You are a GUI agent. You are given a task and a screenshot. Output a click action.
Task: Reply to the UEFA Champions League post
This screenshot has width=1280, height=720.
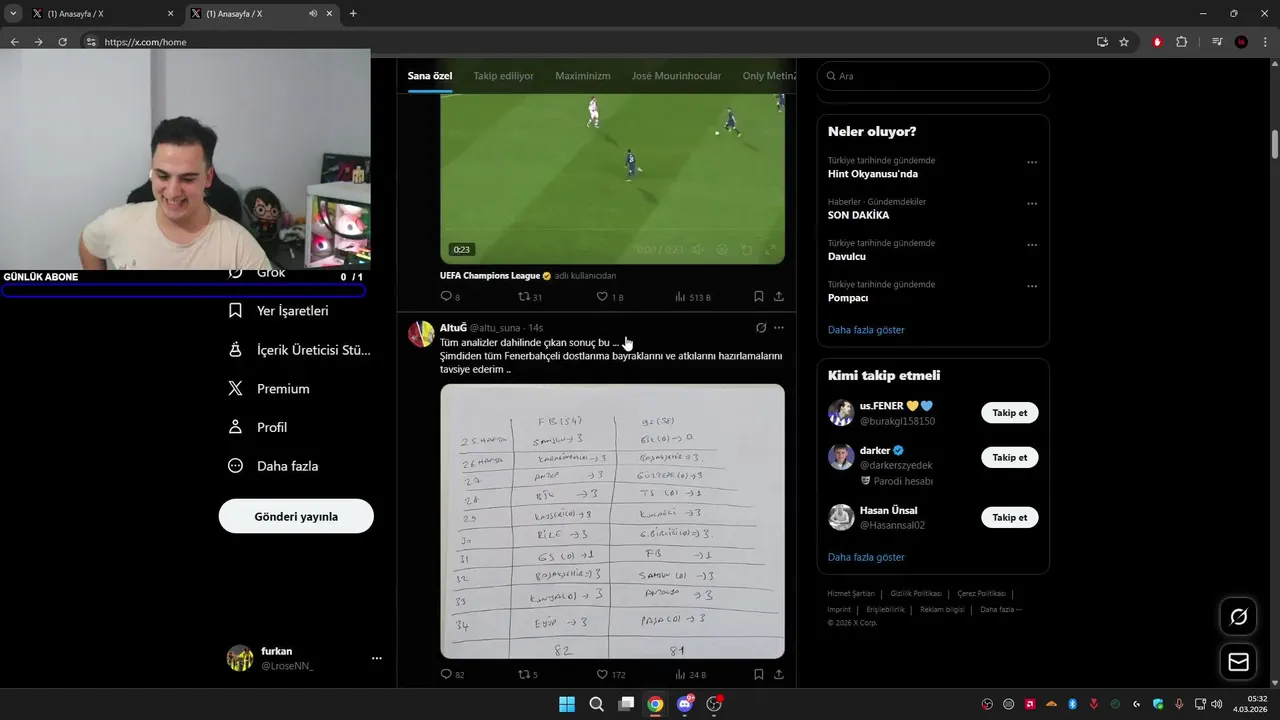click(x=450, y=297)
